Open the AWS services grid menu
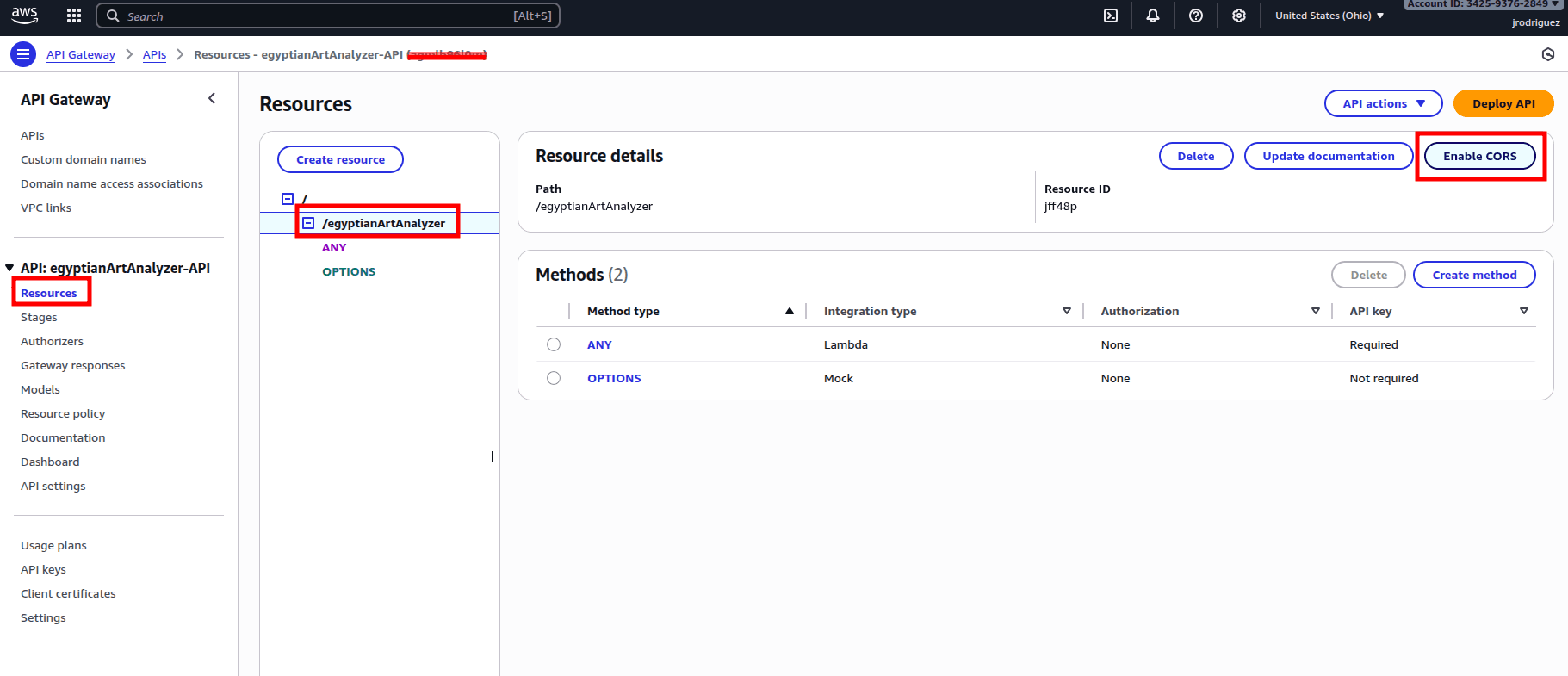Image resolution: width=1568 pixels, height=676 pixels. [x=74, y=16]
